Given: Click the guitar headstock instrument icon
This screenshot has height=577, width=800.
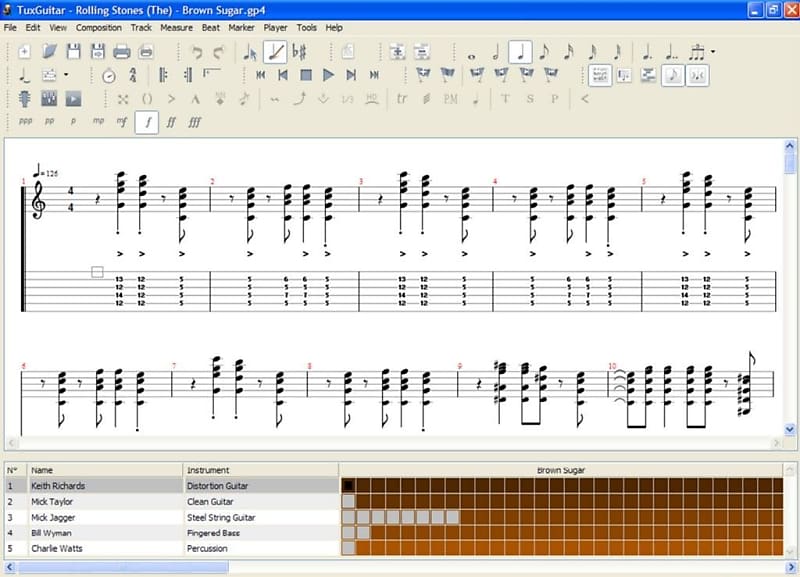Looking at the screenshot, I should [25, 99].
